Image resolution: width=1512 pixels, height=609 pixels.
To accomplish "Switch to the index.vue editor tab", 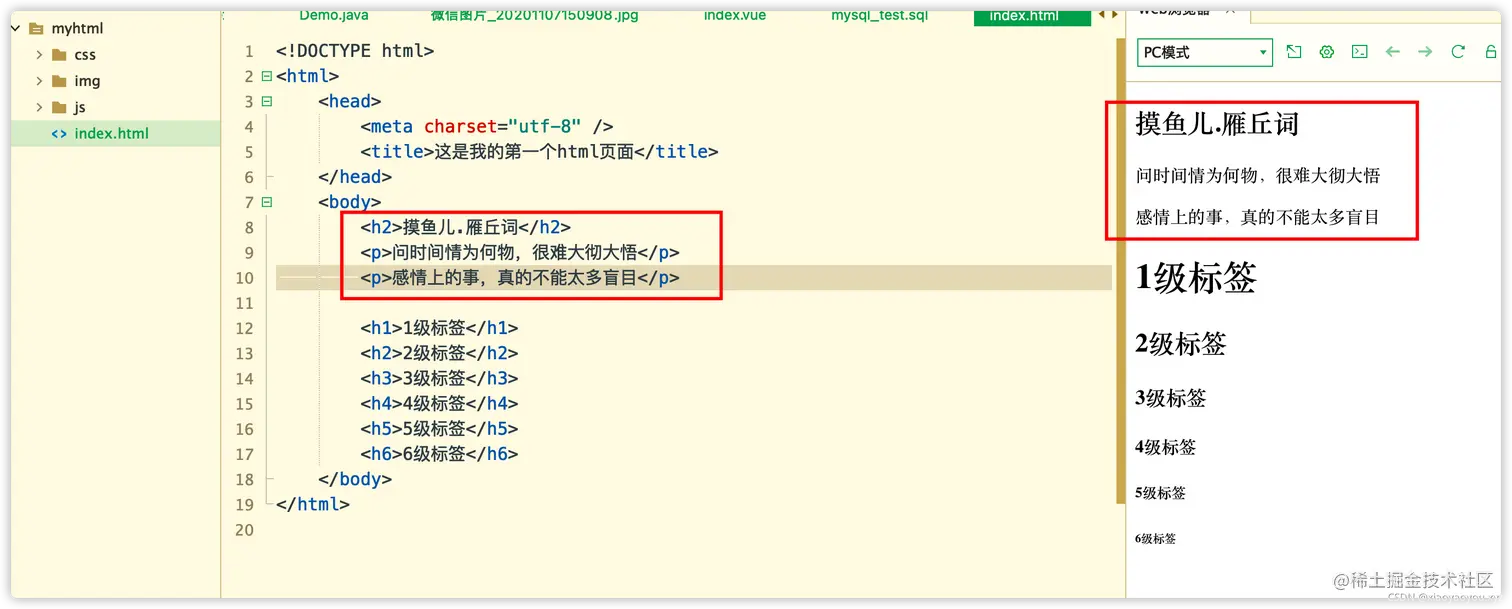I will click(735, 15).
